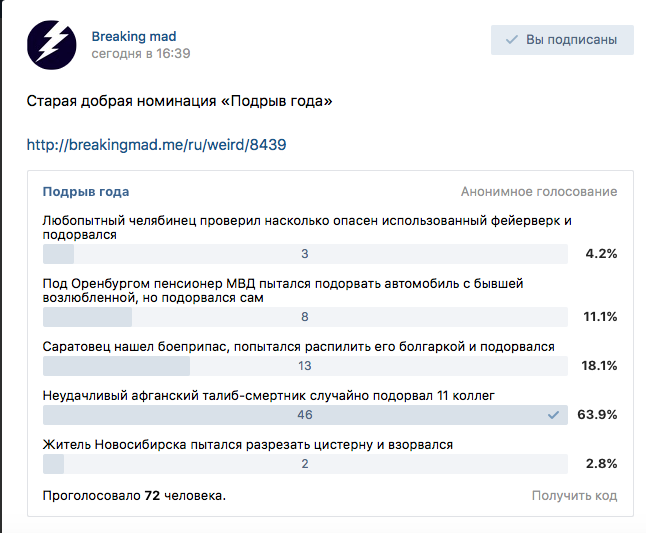This screenshot has width=646, height=533.
Task: Click the 11.1% result percentage
Action: 600,317
